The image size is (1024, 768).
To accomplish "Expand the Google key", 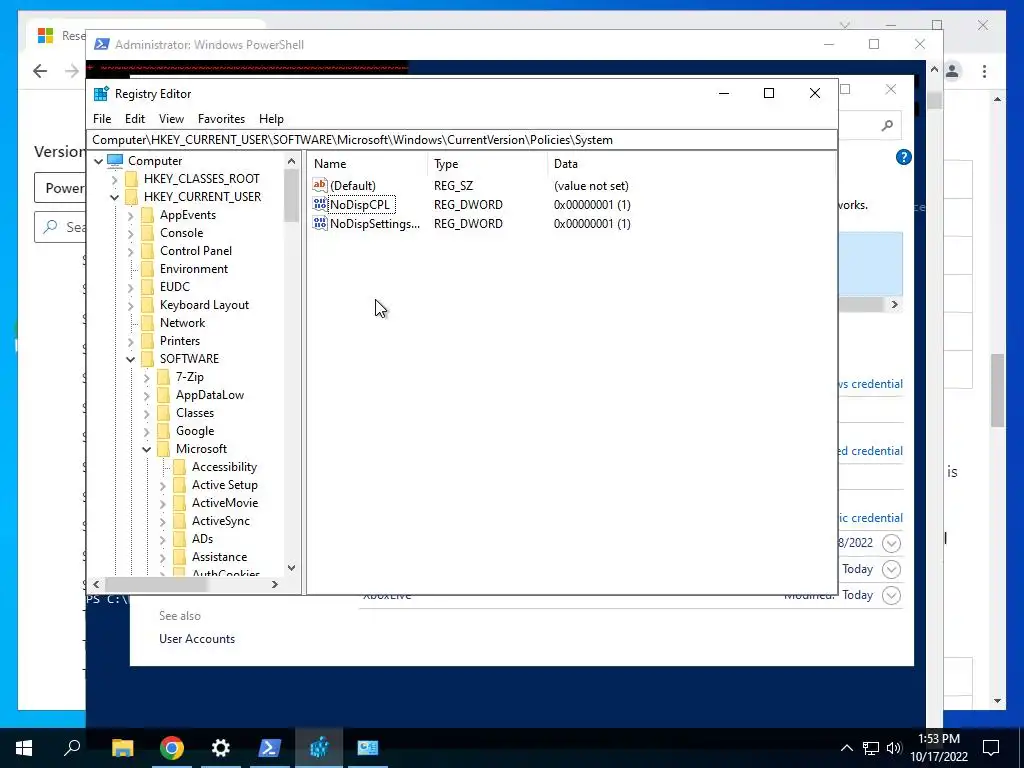I will (x=146, y=431).
